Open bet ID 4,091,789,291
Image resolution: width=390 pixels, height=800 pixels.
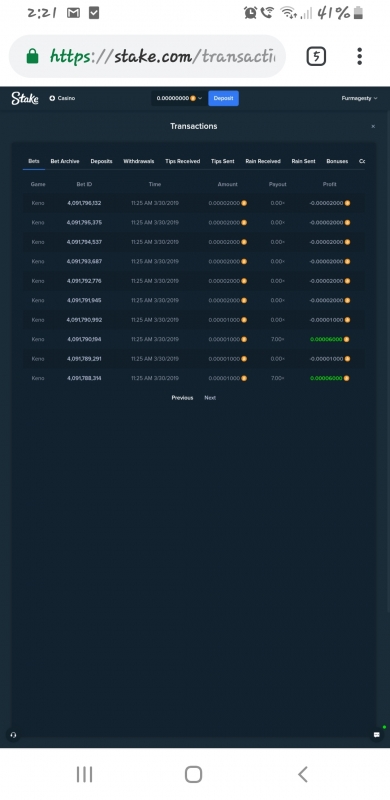[84, 359]
